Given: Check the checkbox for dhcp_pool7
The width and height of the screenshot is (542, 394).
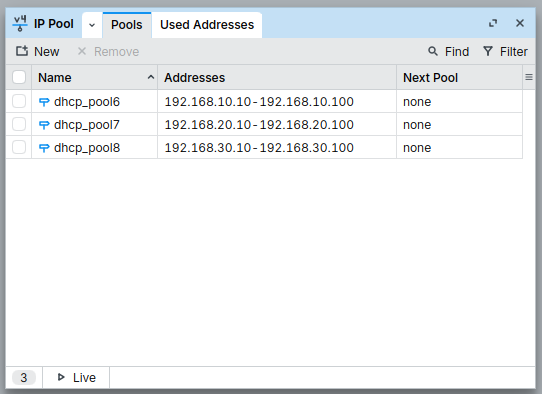Looking at the screenshot, I should (x=19, y=124).
